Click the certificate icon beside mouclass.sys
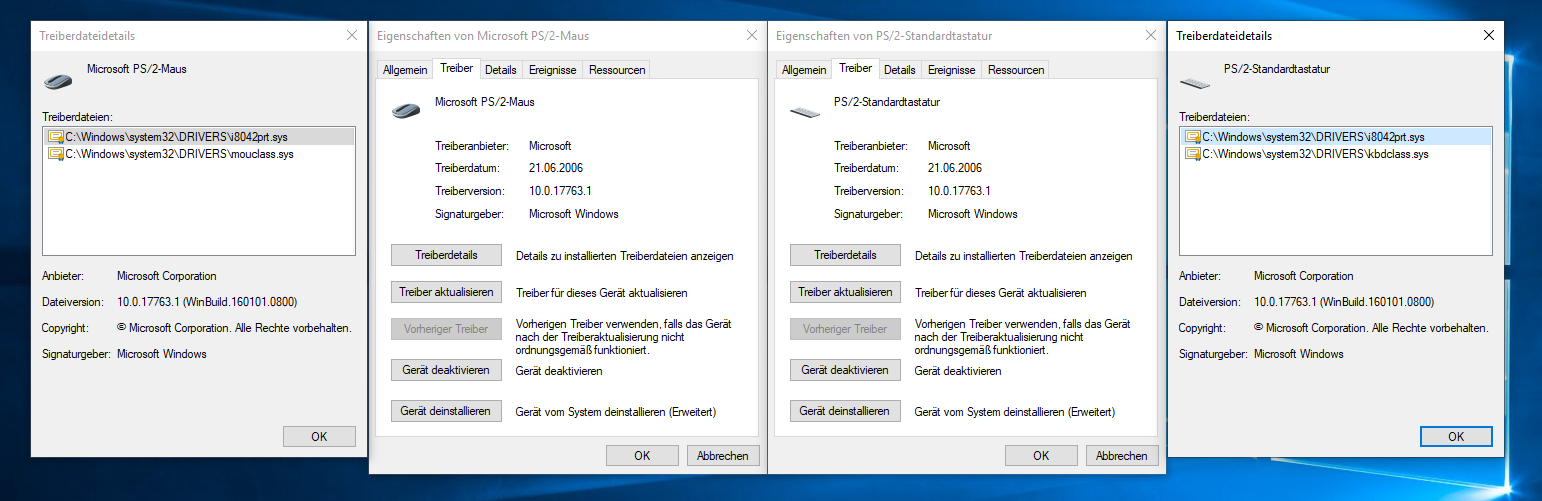This screenshot has height=501, width=1542. click(58, 154)
